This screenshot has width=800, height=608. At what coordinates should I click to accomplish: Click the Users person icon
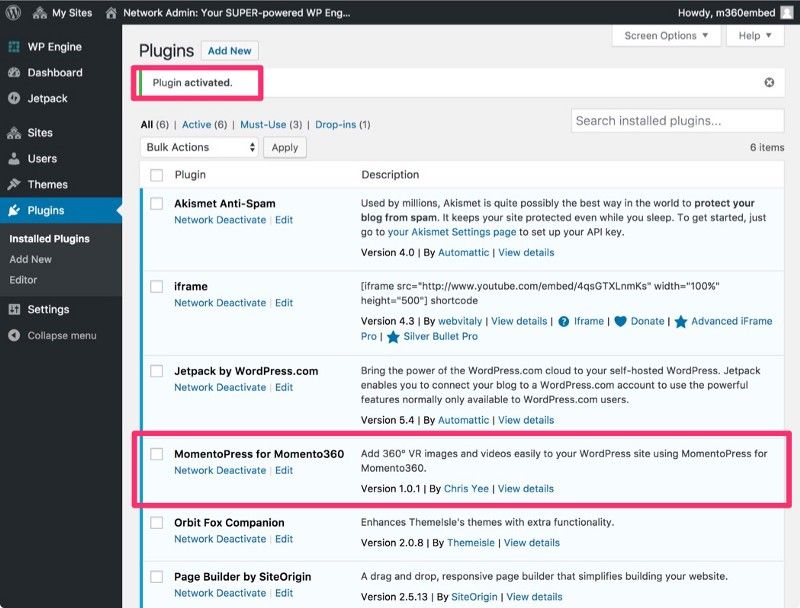14,159
